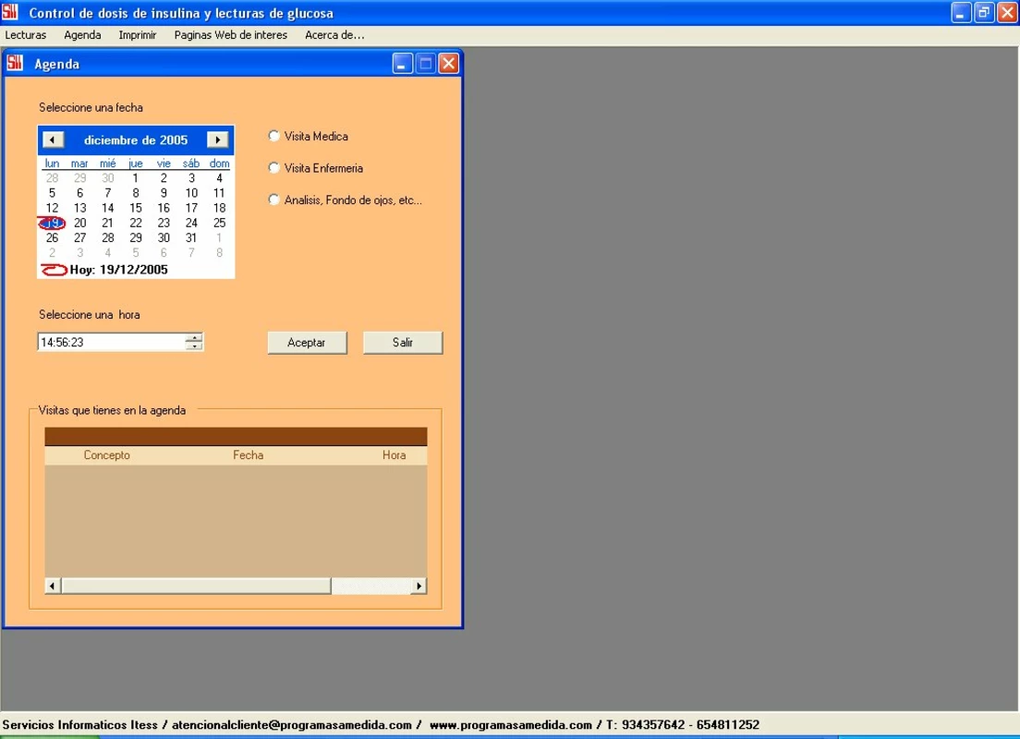Click the right arrow of the visits scrollbar
This screenshot has width=1020, height=739.
[419, 585]
